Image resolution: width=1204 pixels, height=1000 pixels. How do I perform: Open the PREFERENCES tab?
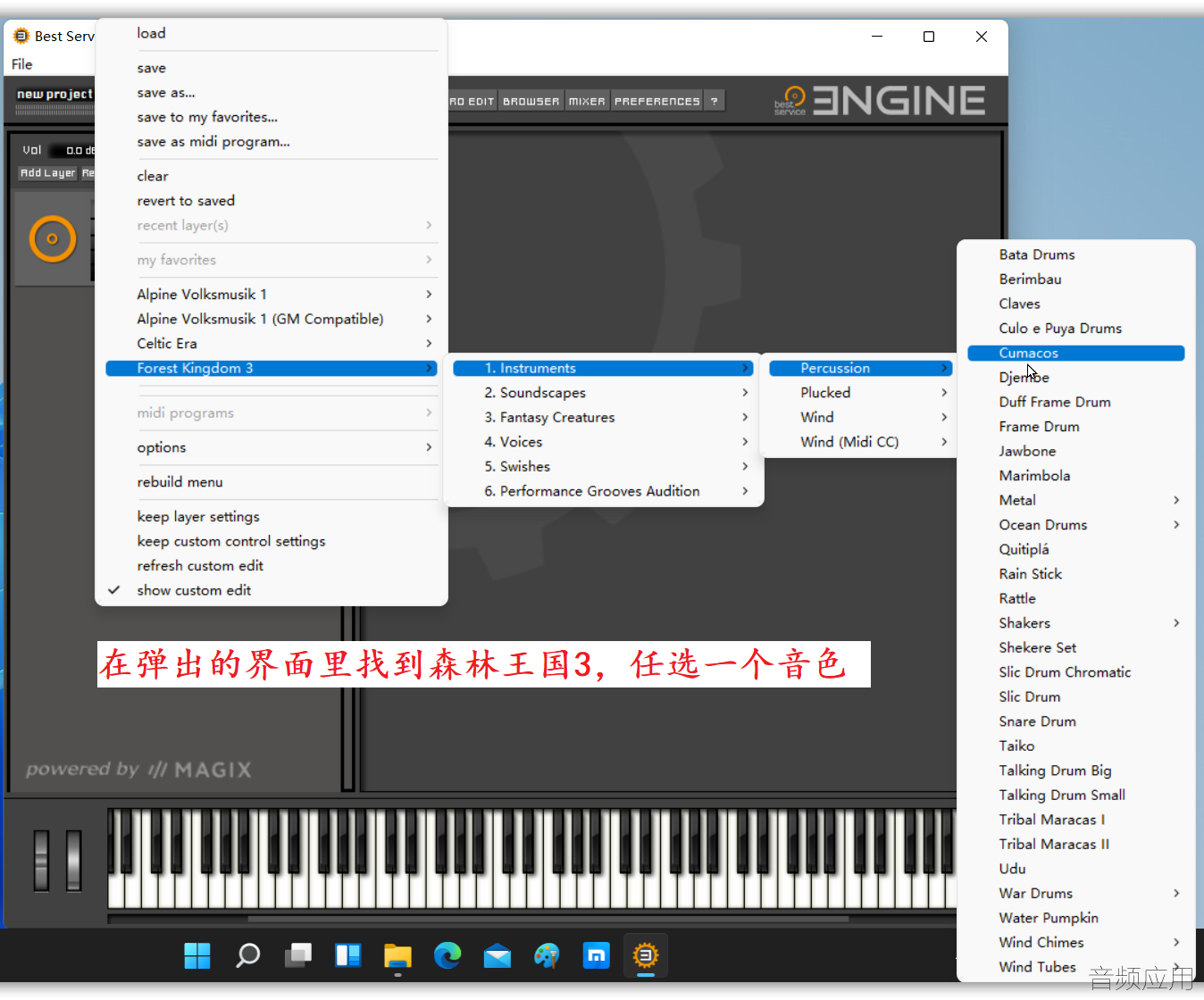(x=657, y=101)
